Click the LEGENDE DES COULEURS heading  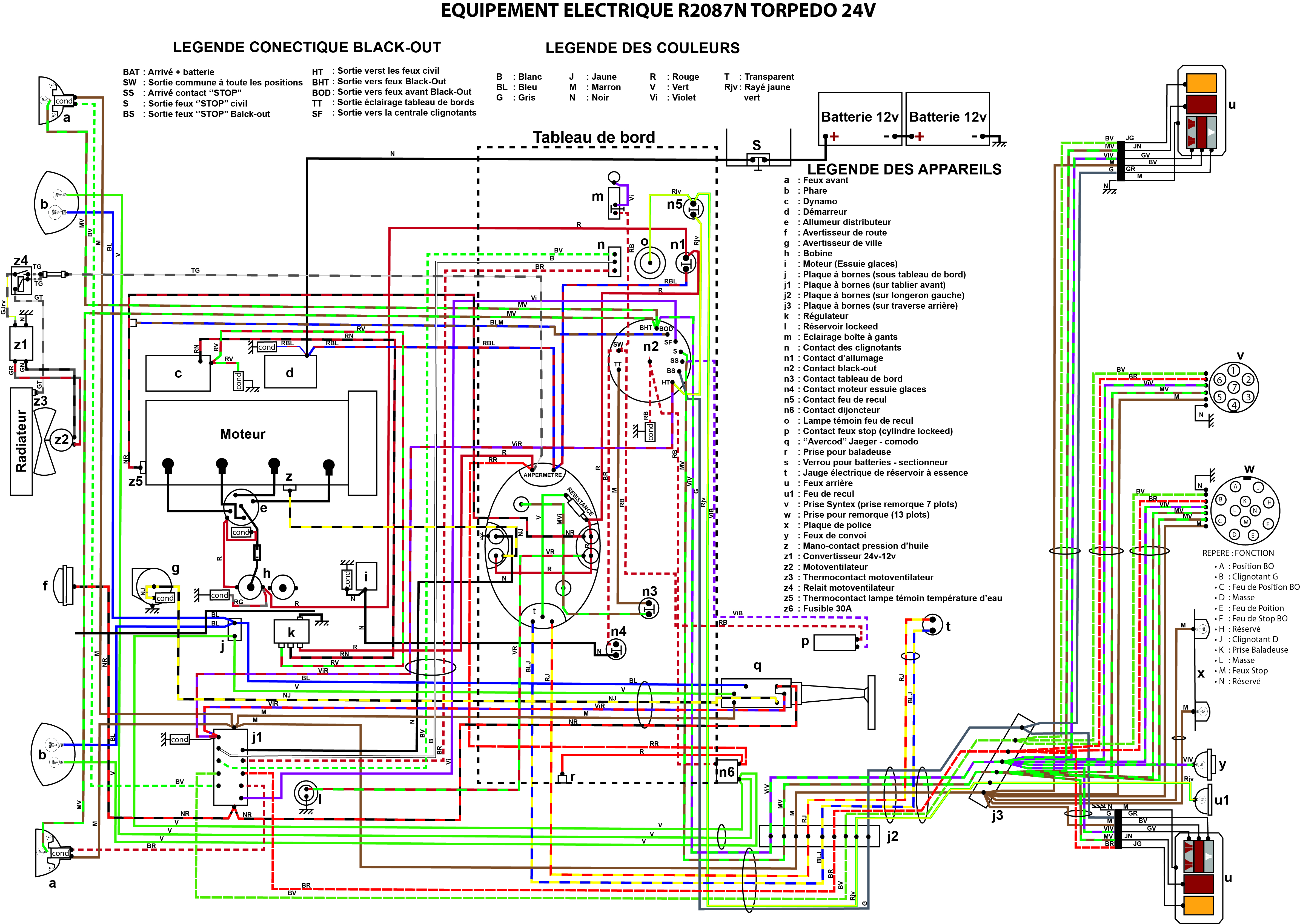642,48
